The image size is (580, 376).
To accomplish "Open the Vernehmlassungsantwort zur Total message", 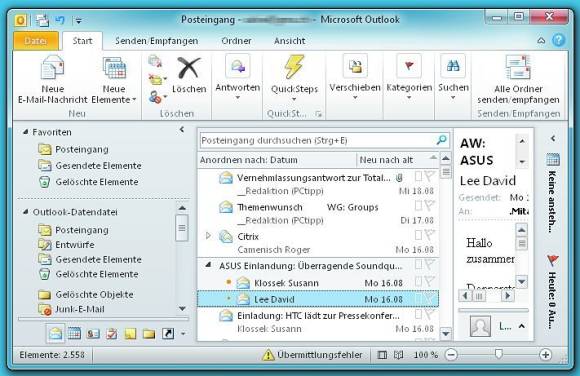I will pos(318,184).
